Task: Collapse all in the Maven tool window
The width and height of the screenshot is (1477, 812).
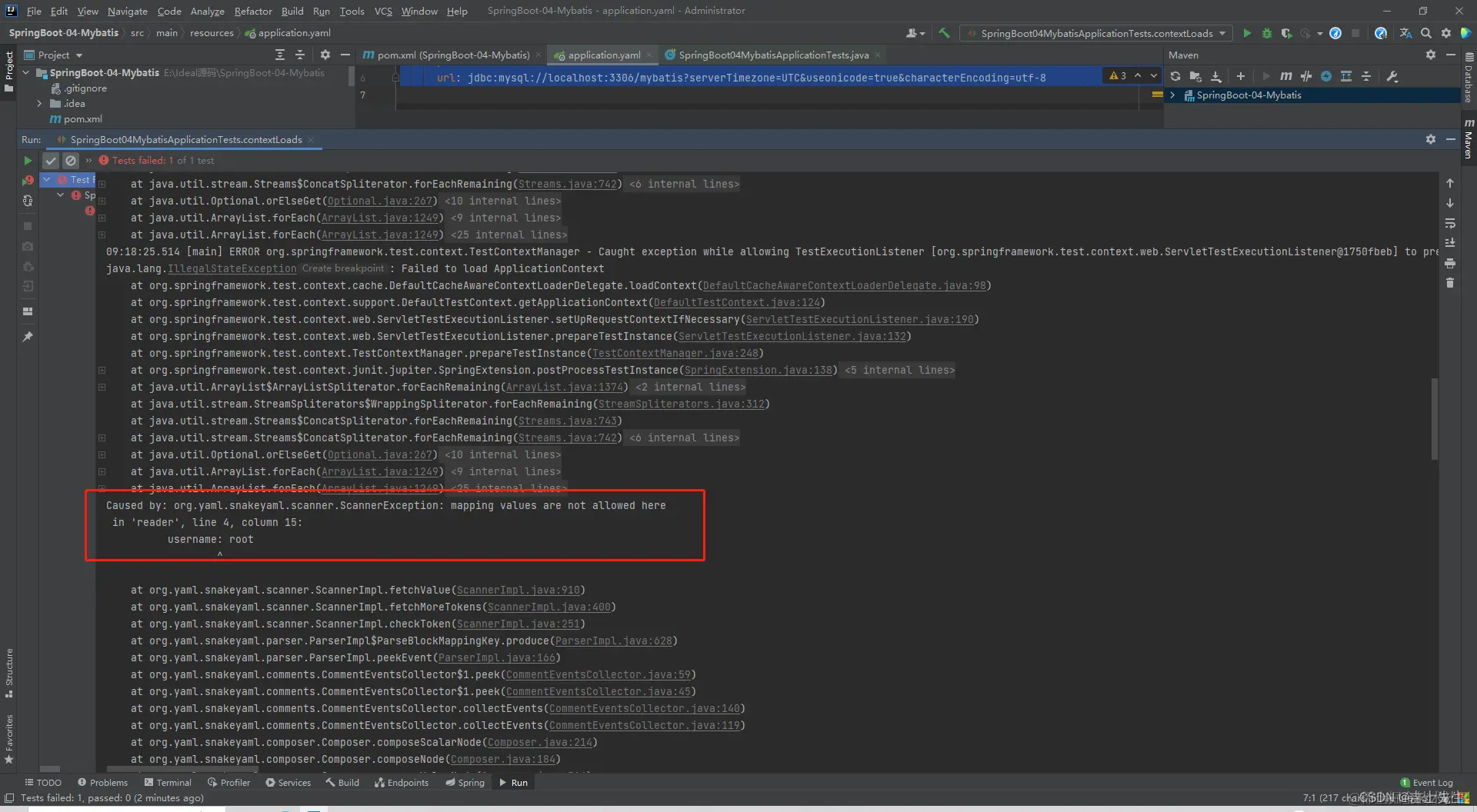Action: [x=1366, y=76]
